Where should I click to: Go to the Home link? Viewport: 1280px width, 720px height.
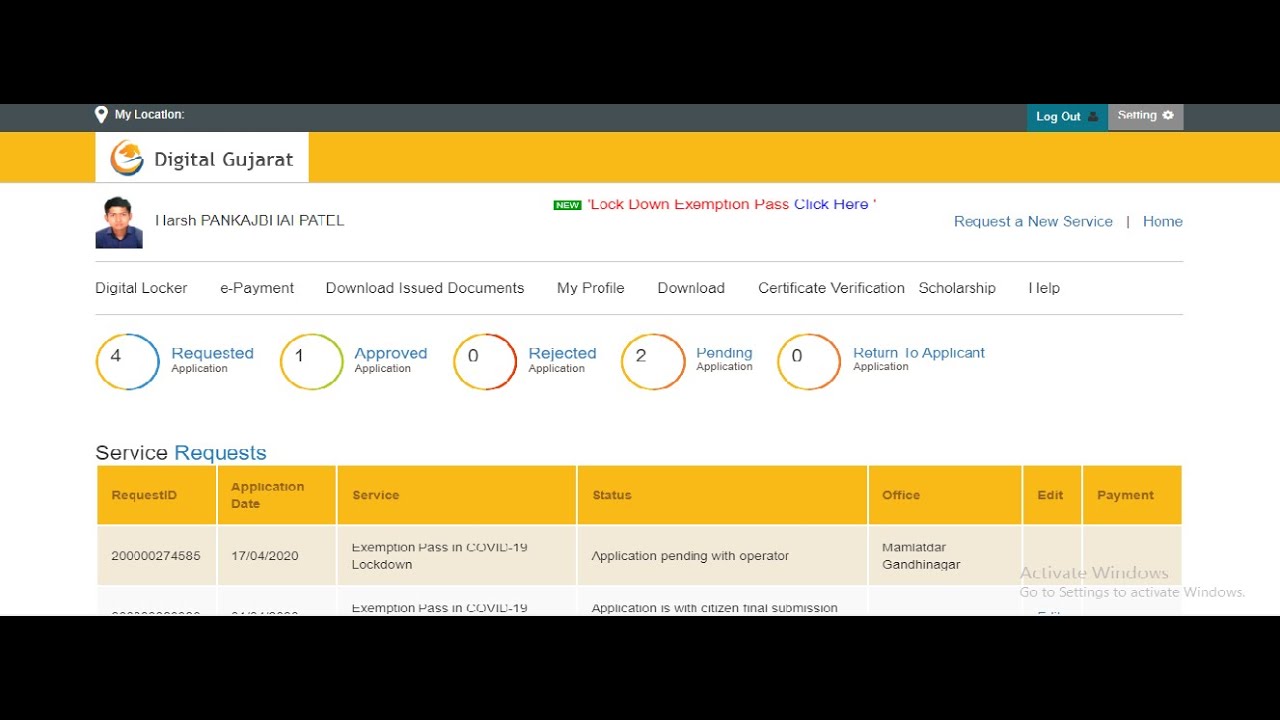(x=1163, y=222)
